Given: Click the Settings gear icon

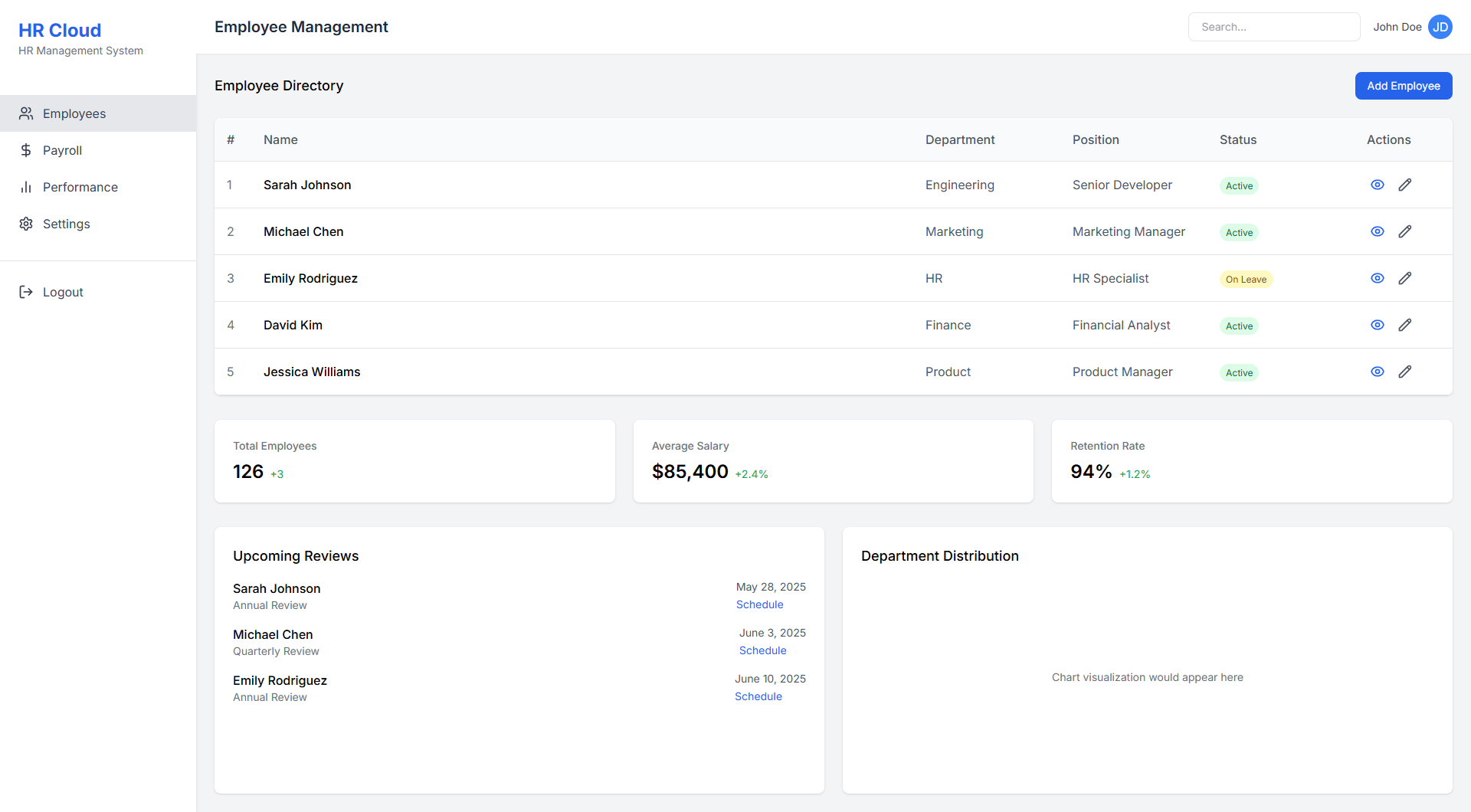Looking at the screenshot, I should 26,224.
